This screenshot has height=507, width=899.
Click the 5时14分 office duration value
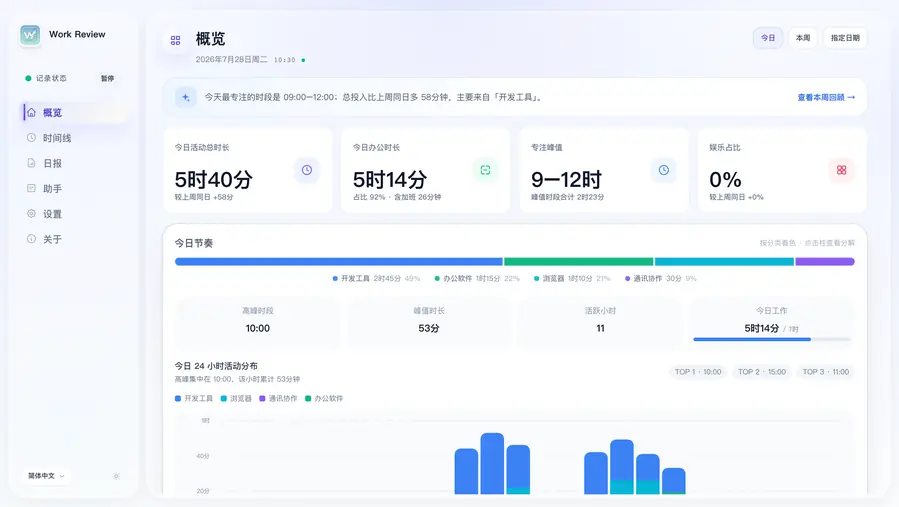(x=390, y=180)
